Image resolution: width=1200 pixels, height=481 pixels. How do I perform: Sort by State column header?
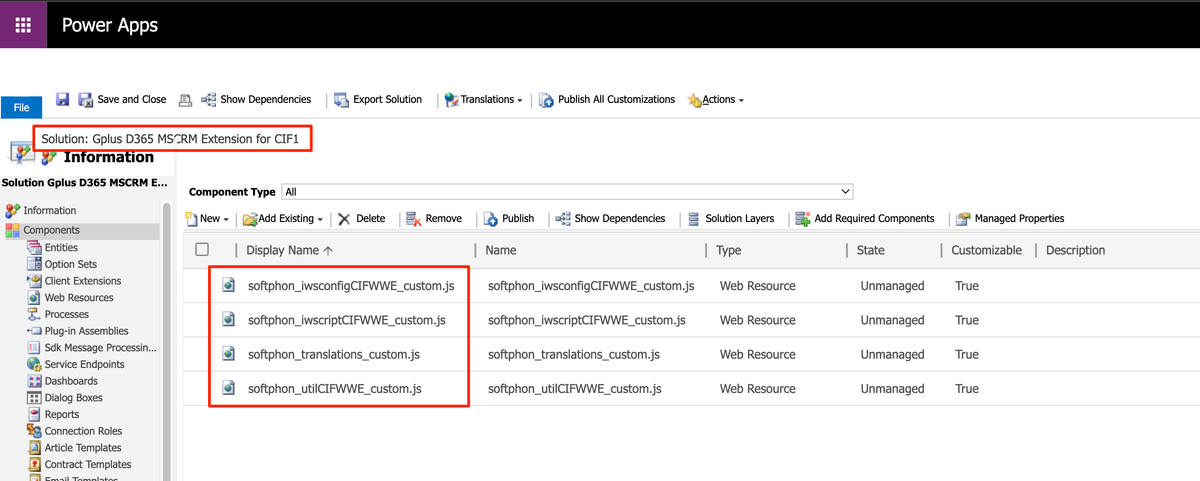(870, 250)
